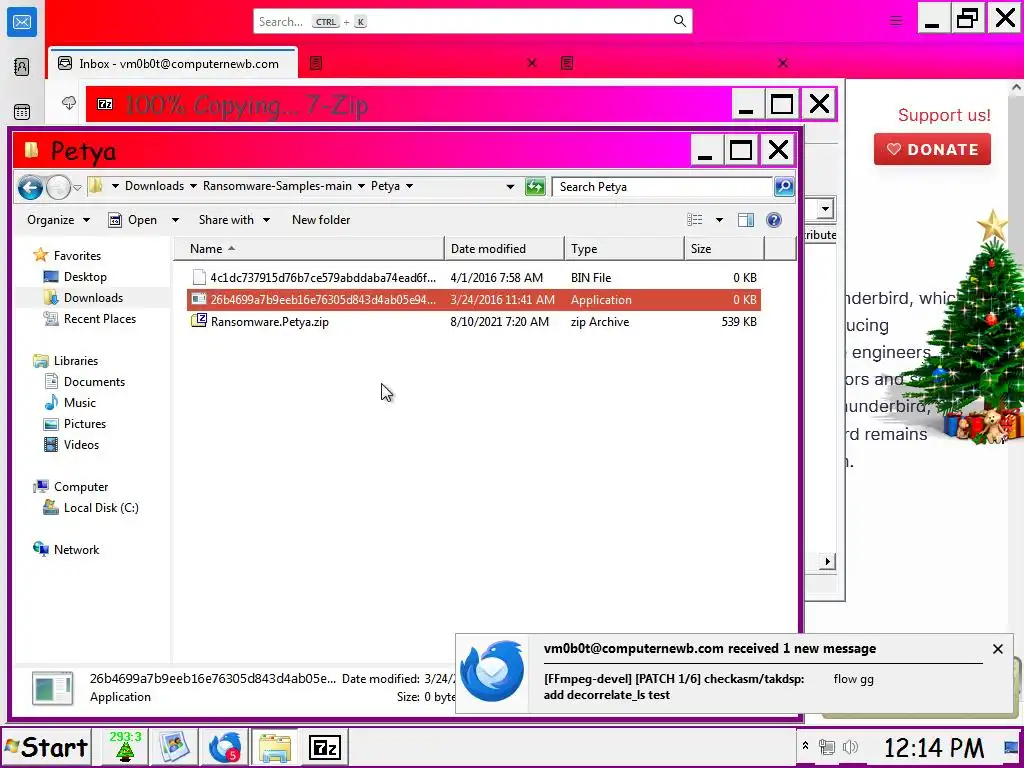The width and height of the screenshot is (1024, 768).
Task: Toggle the preview pane icon
Action: click(x=746, y=220)
